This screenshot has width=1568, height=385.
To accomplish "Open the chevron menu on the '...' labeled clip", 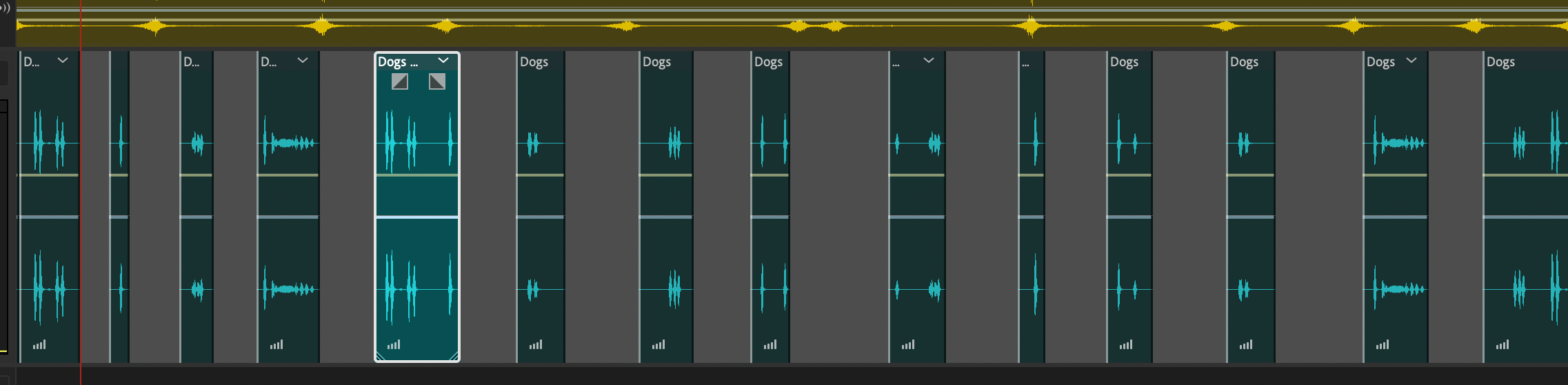I will pos(929,61).
